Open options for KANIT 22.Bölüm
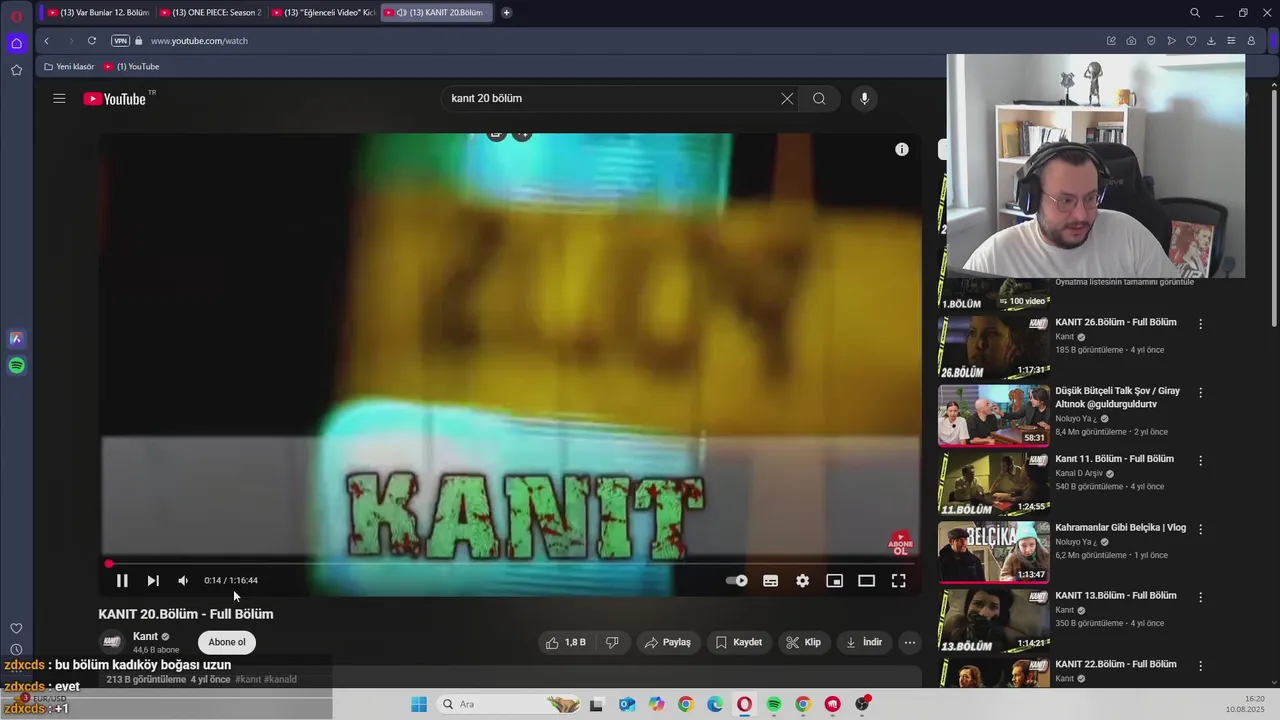The width and height of the screenshot is (1280, 720). (x=1201, y=665)
